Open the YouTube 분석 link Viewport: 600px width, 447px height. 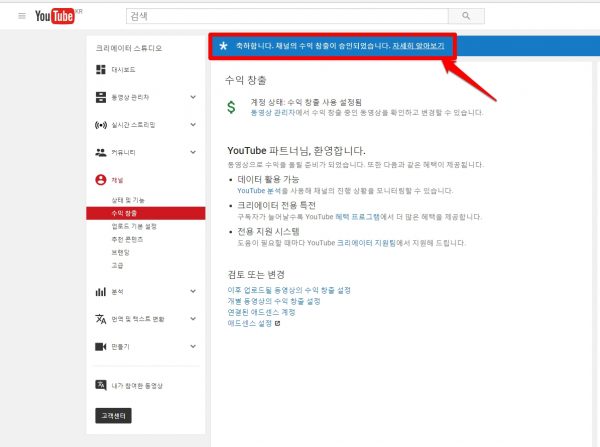[x=259, y=191]
